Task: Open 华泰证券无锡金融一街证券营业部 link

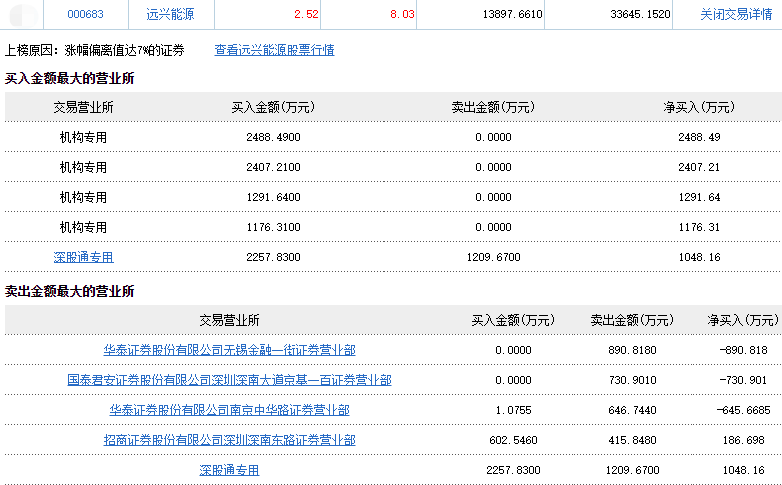Action: click(x=229, y=350)
